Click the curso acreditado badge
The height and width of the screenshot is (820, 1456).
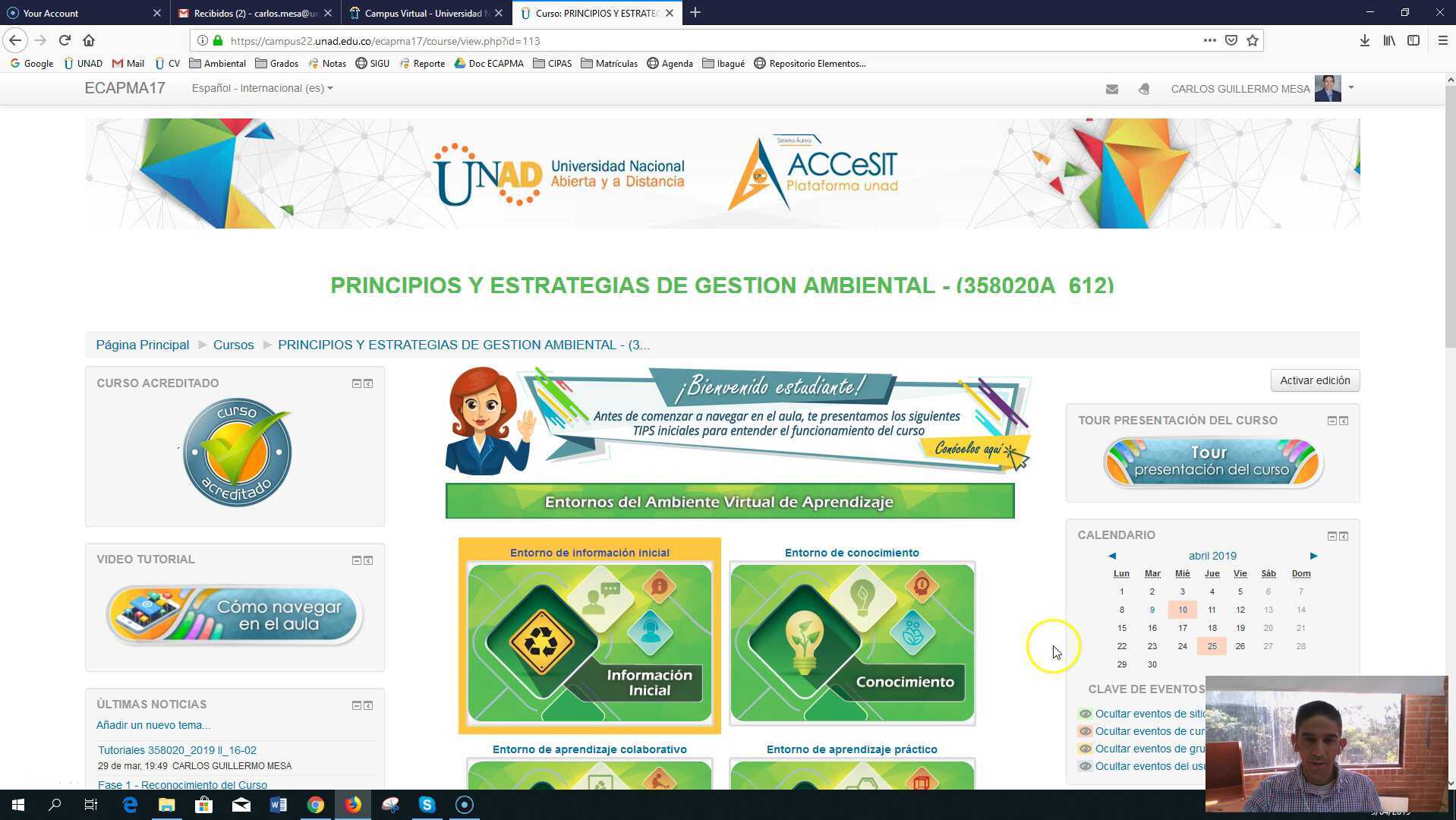[235, 453]
